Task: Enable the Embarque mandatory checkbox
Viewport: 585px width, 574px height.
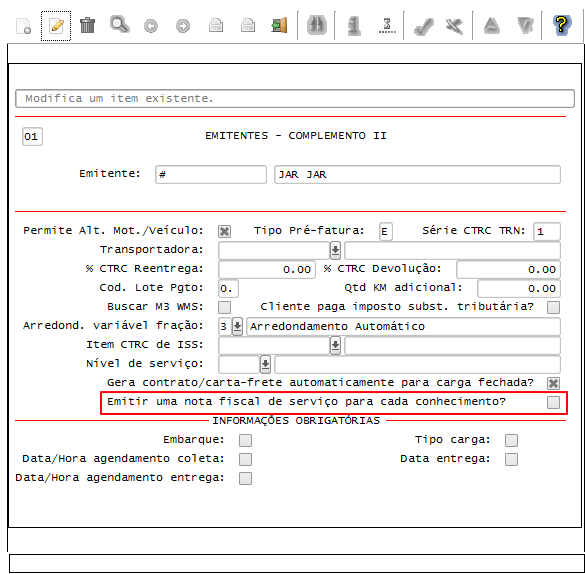Action: 245,440
